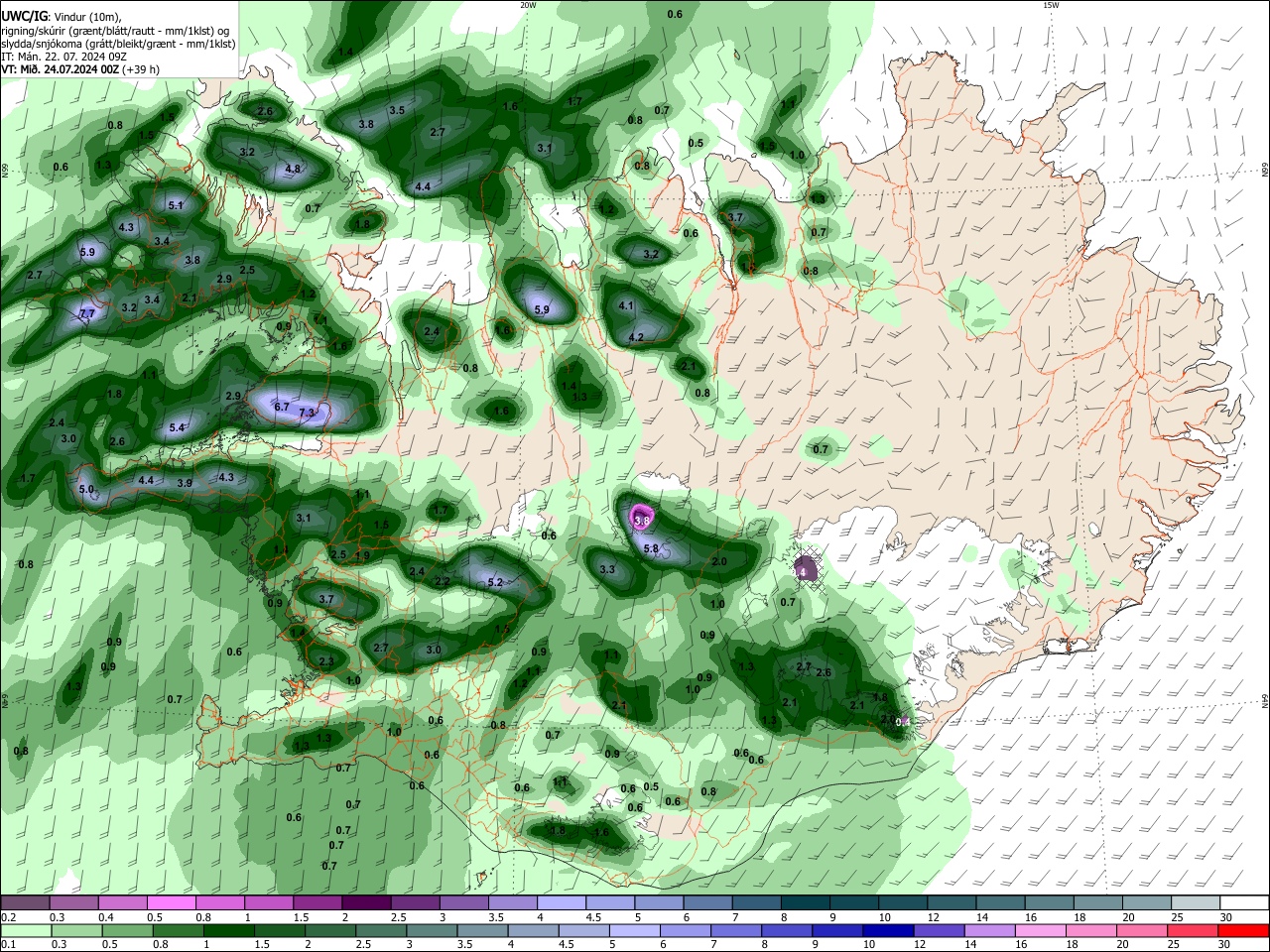This screenshot has height=952, width=1270.
Task: Click the 5.2 precipitation value
Action: click(x=495, y=582)
